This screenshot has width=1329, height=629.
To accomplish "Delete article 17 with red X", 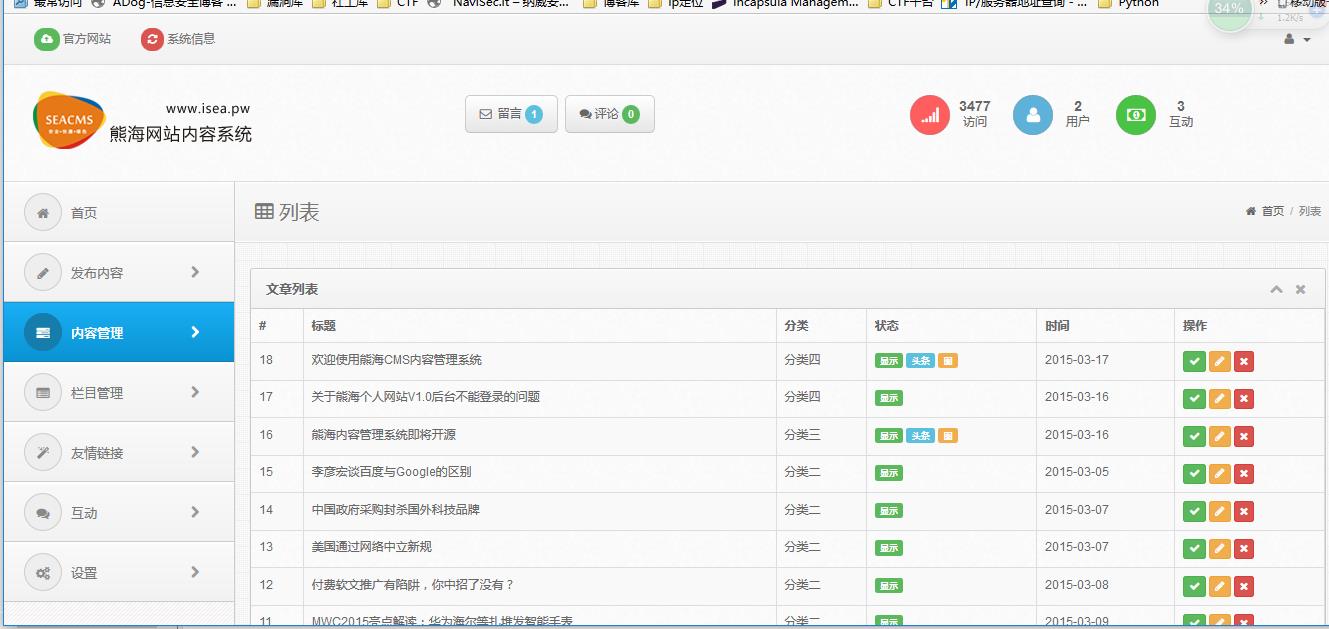I will 1244,399.
